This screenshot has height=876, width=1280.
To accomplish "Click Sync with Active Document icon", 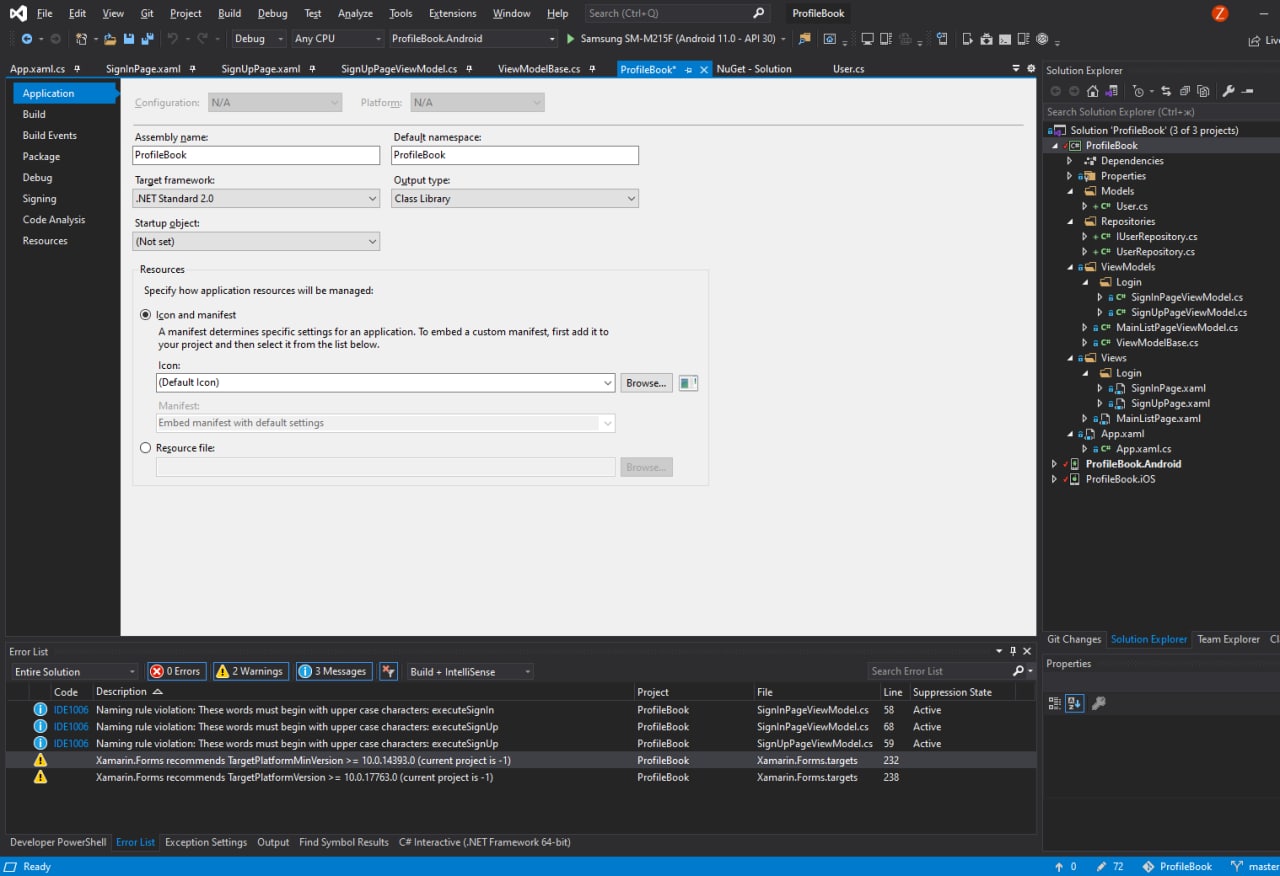I will [1166, 91].
